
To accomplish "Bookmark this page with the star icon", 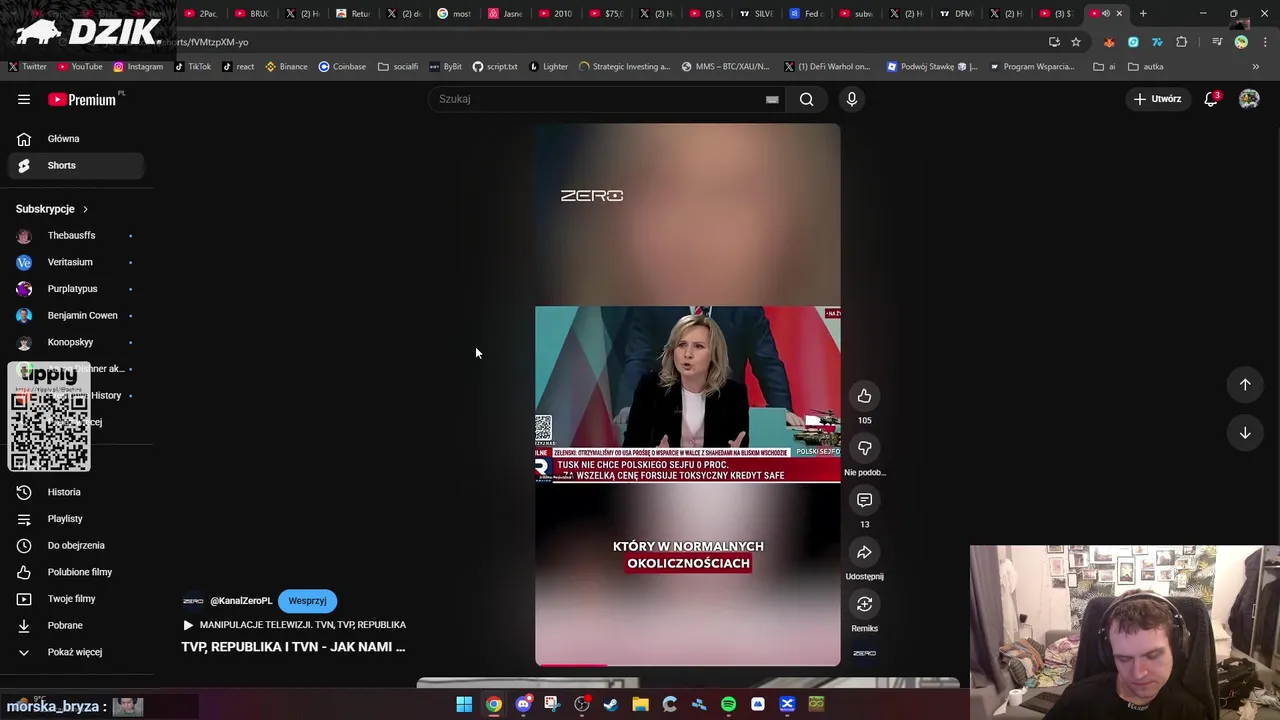I will click(1076, 42).
